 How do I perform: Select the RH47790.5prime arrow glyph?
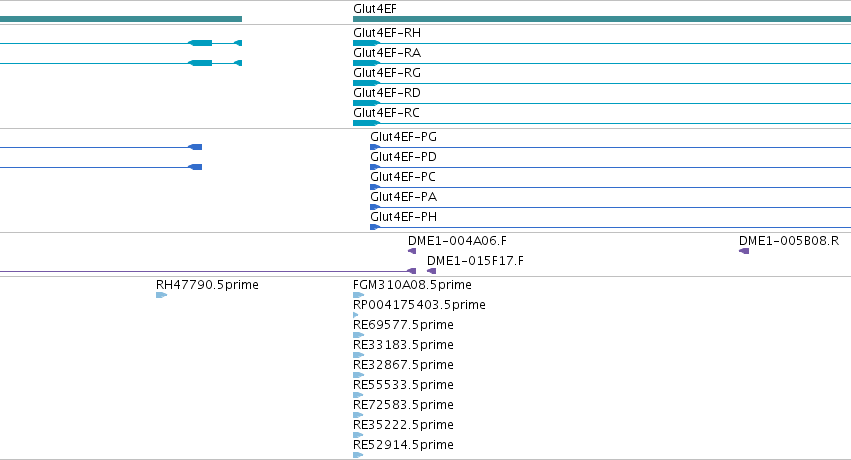161,295
